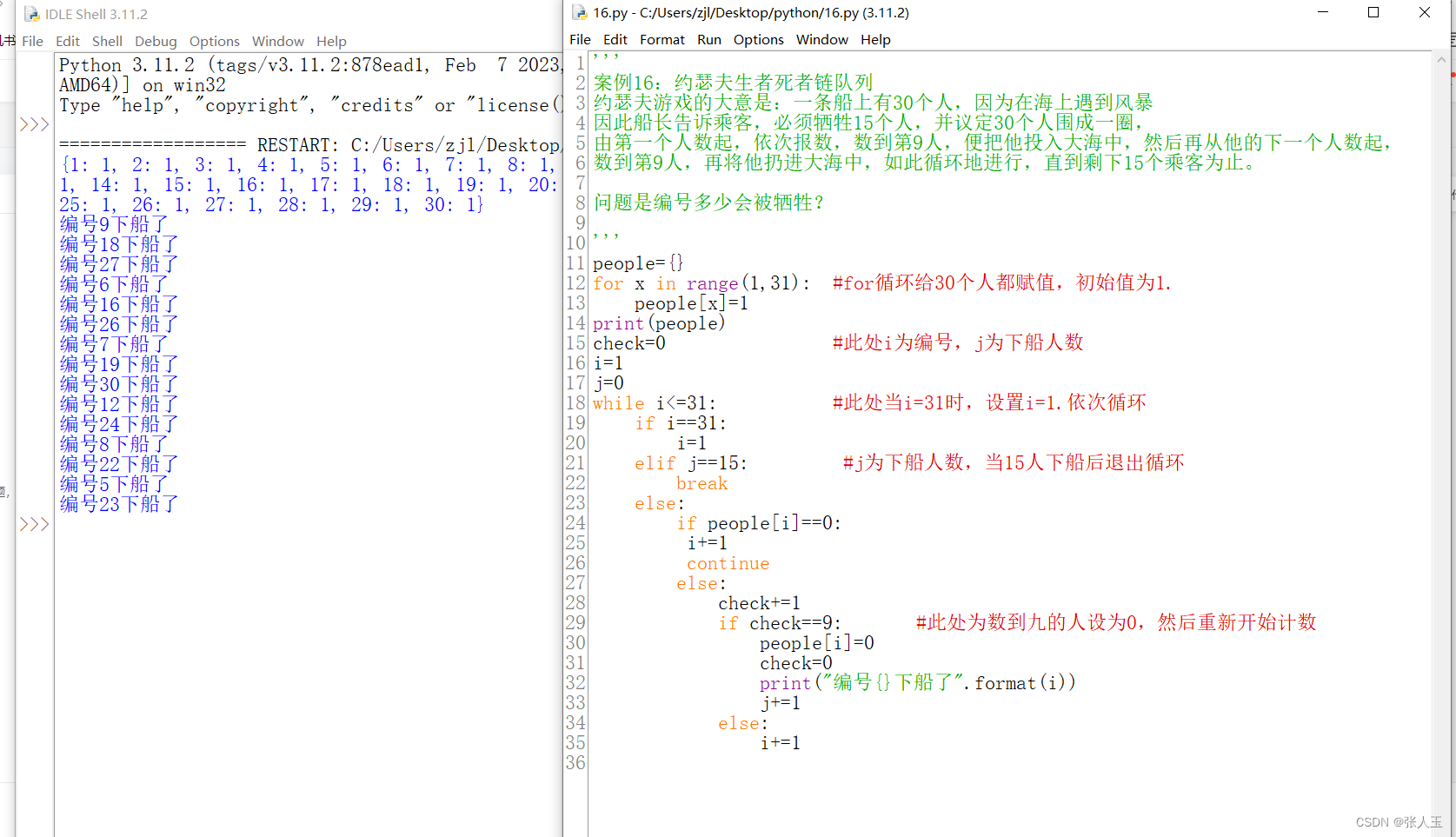This screenshot has width=1456, height=837.
Task: Open the Help menu in 16.py editor
Action: [875, 39]
